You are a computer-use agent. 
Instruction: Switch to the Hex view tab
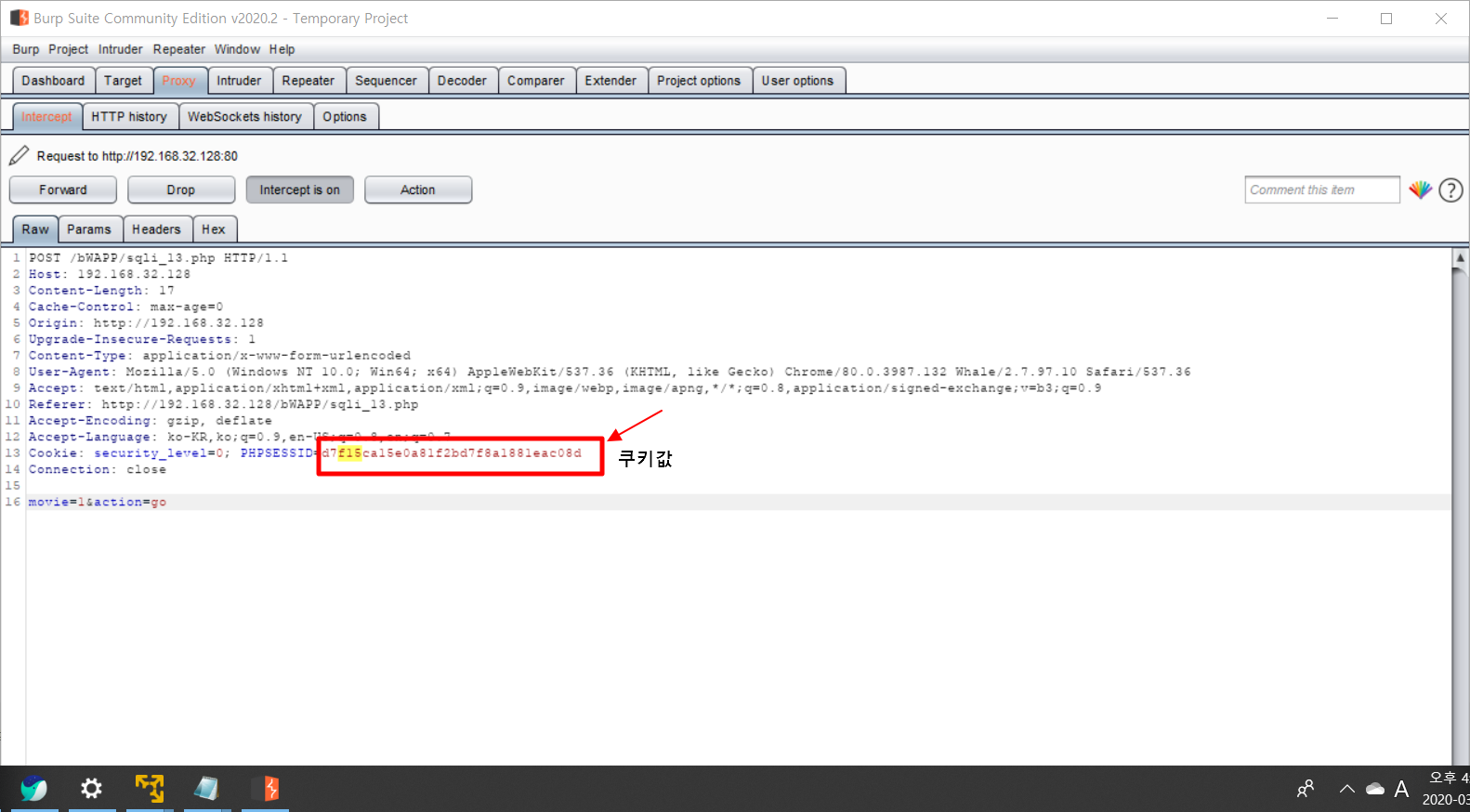pos(214,229)
